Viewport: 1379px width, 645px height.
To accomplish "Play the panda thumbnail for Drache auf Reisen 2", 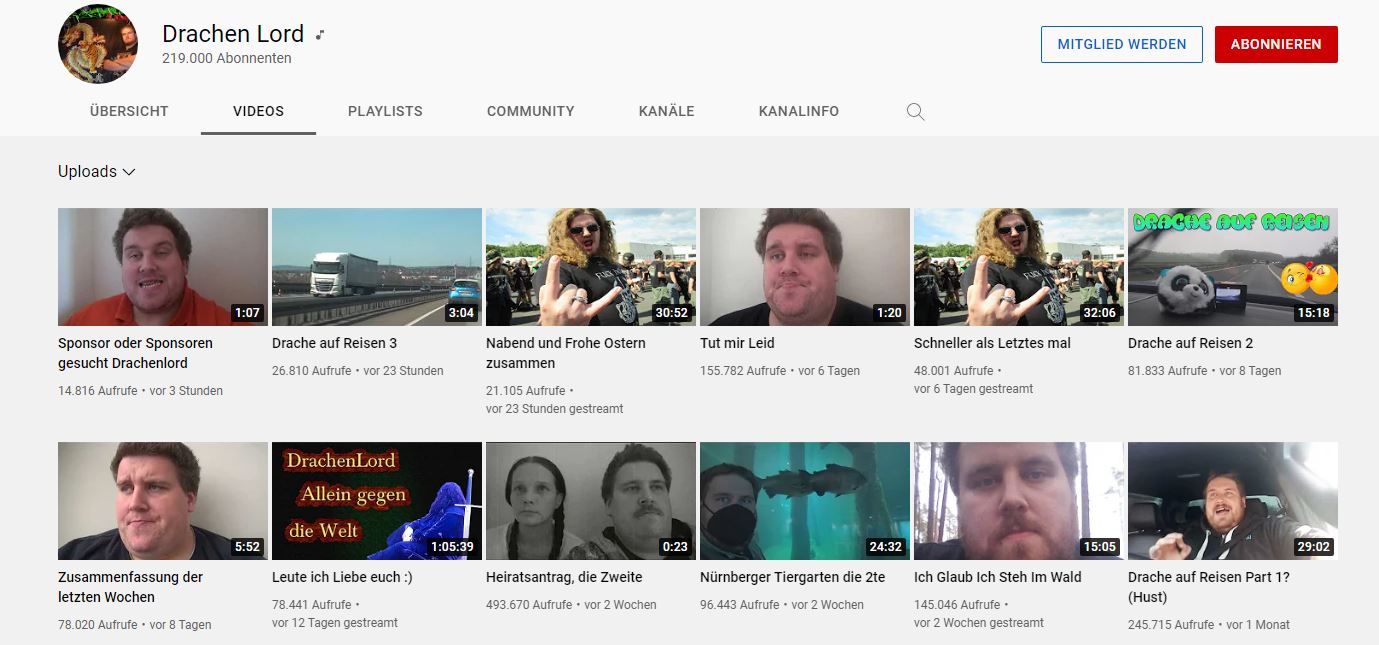I will (x=1233, y=267).
